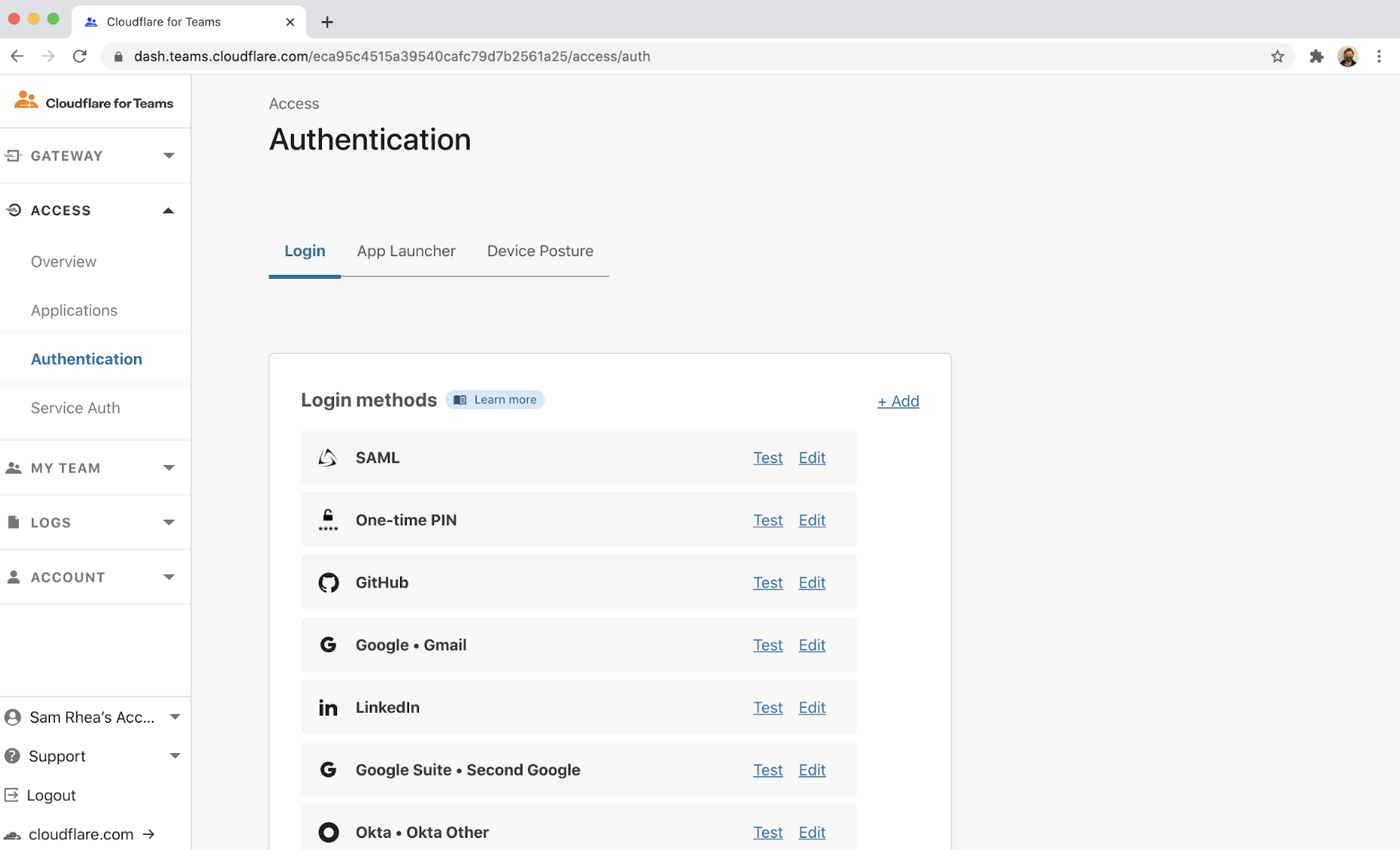The width and height of the screenshot is (1400, 850).
Task: Click the GitHub octocat icon
Action: (x=328, y=583)
